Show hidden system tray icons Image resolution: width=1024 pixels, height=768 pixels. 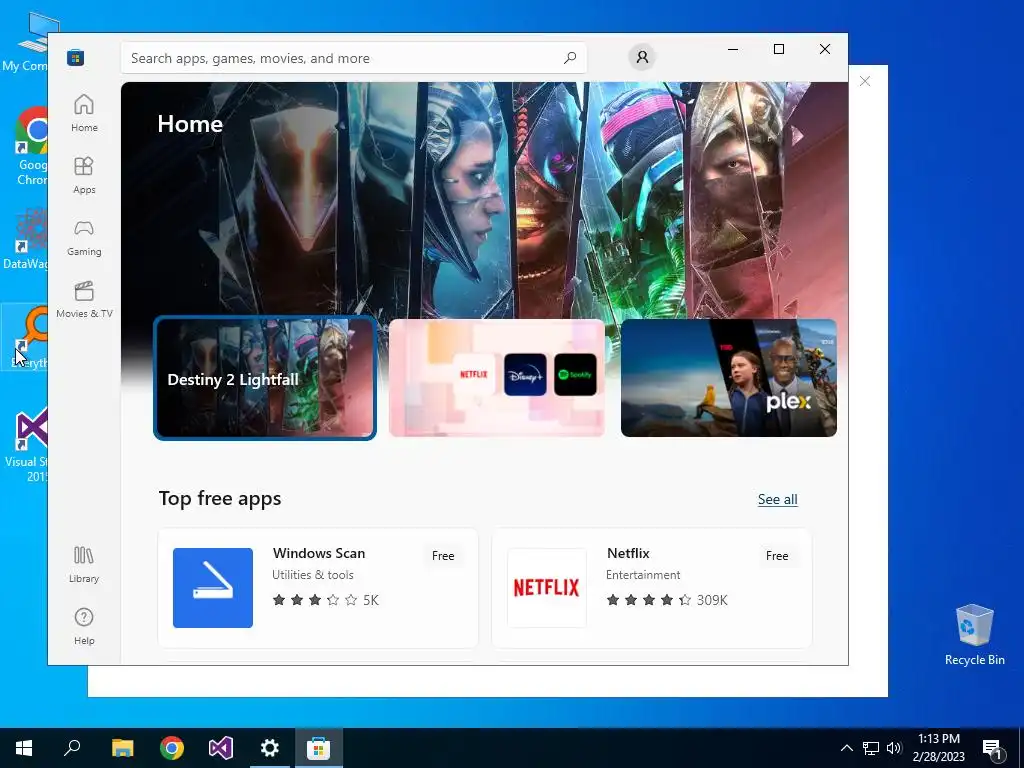846,748
